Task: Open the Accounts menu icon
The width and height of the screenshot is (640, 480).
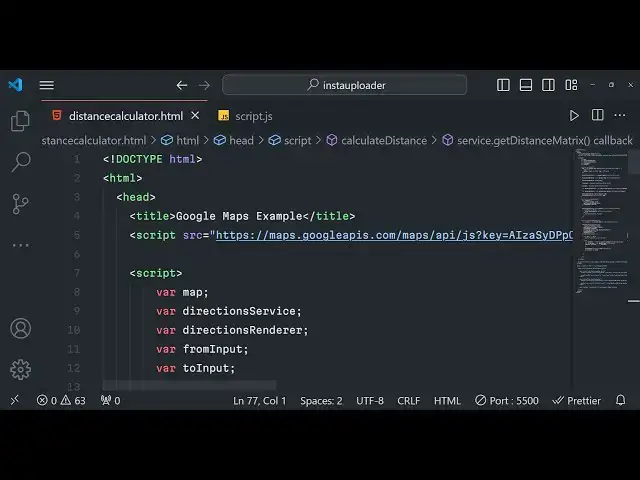Action: [20, 329]
